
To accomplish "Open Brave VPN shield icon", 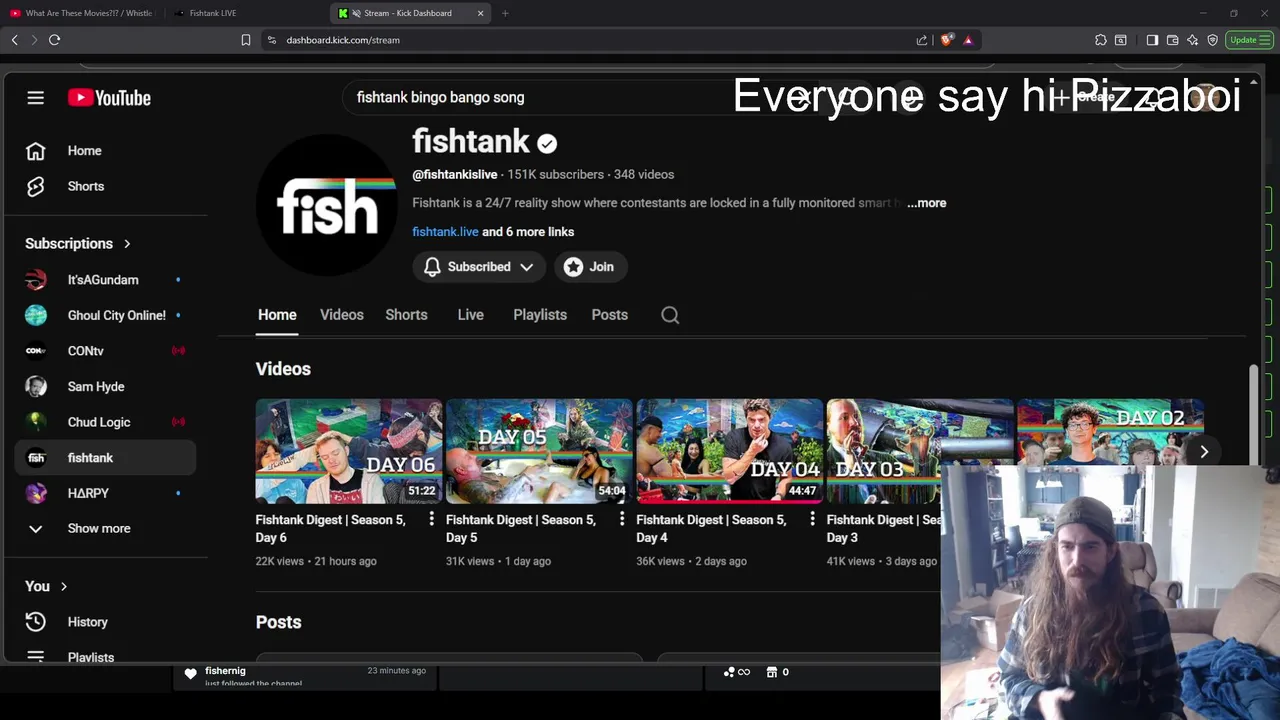I will (1212, 40).
